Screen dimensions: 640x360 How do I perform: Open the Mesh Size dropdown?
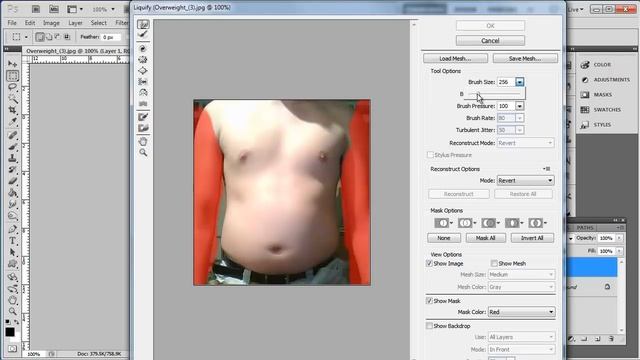[522, 275]
